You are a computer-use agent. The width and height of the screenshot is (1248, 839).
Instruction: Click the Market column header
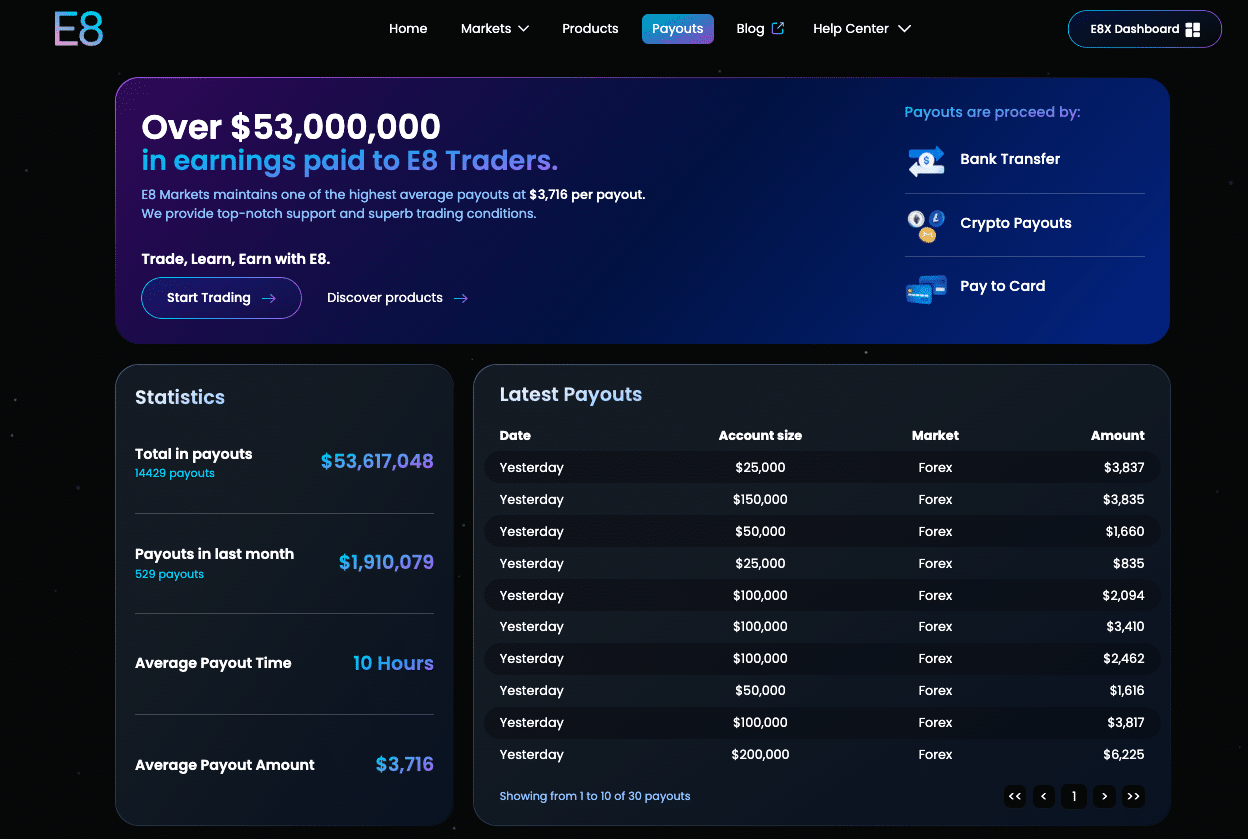pos(935,436)
